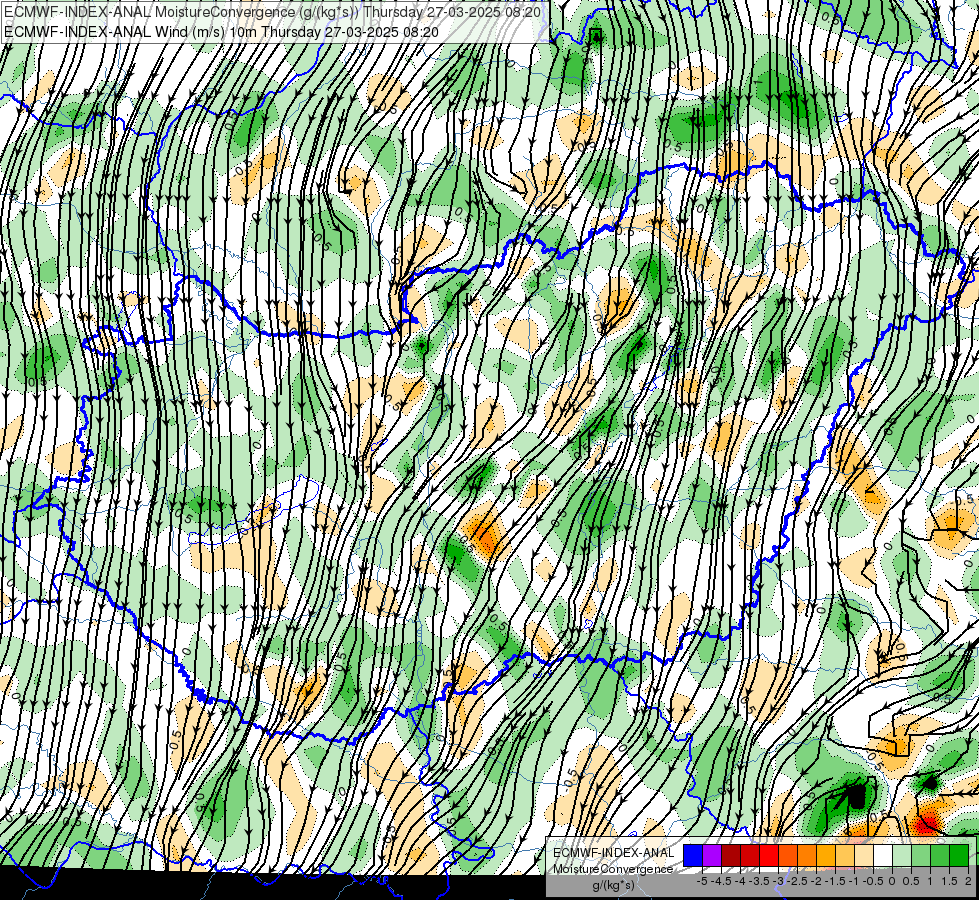Click the blue legend swatch left of -5

point(693,856)
